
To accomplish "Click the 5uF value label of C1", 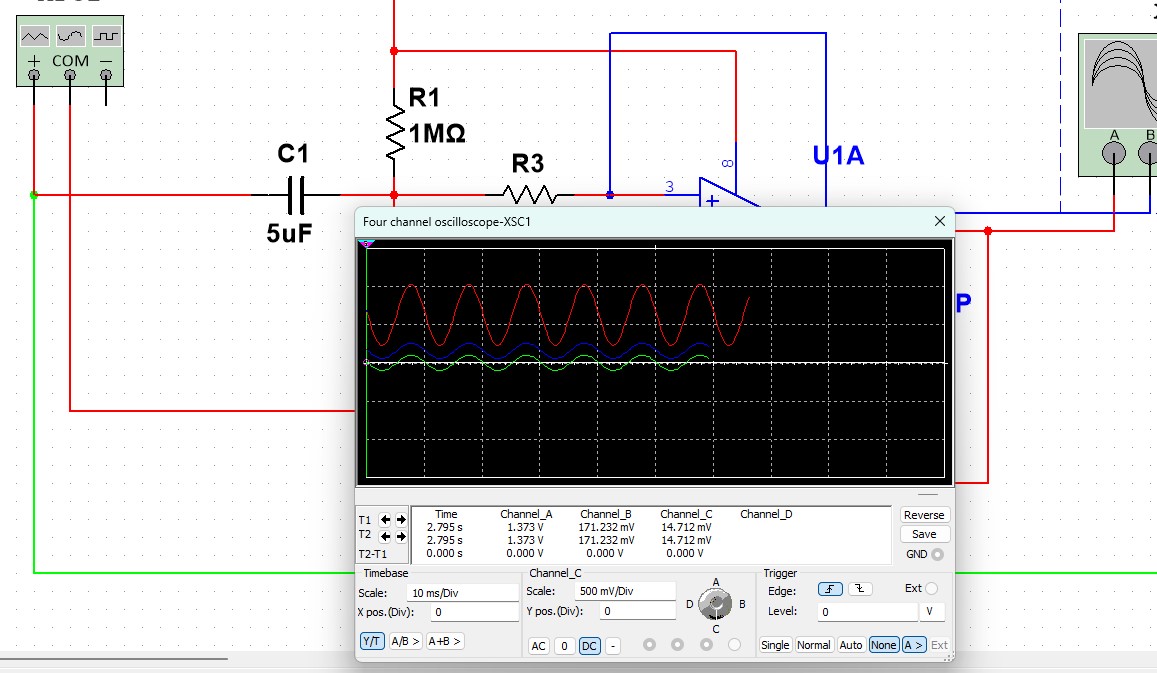I will 289,233.
